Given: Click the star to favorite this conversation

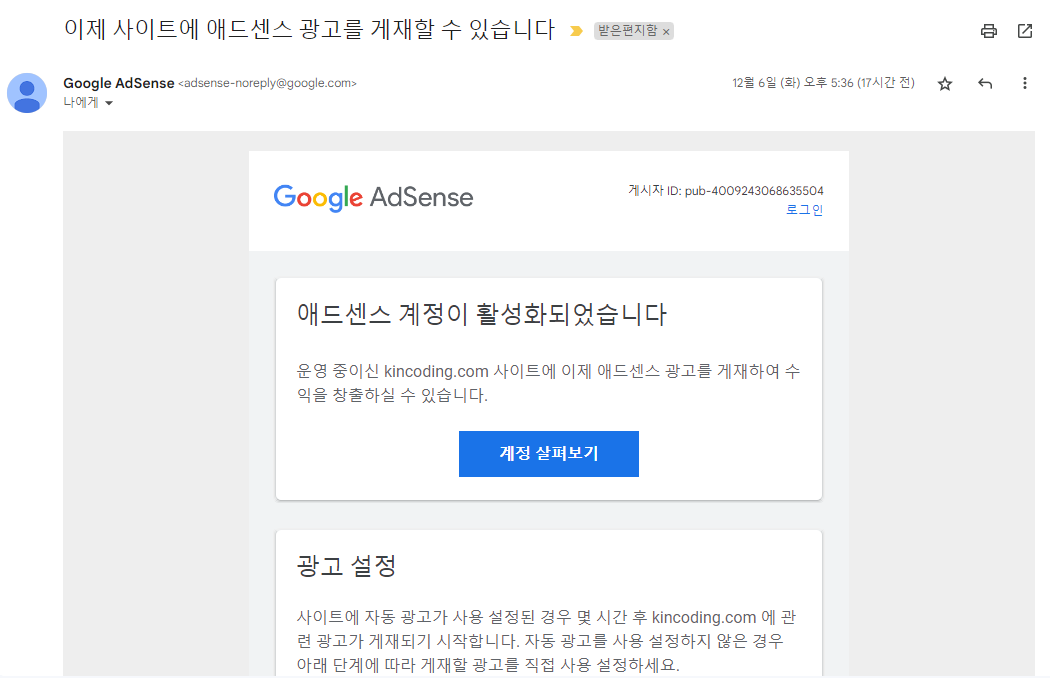Looking at the screenshot, I should tap(944, 83).
